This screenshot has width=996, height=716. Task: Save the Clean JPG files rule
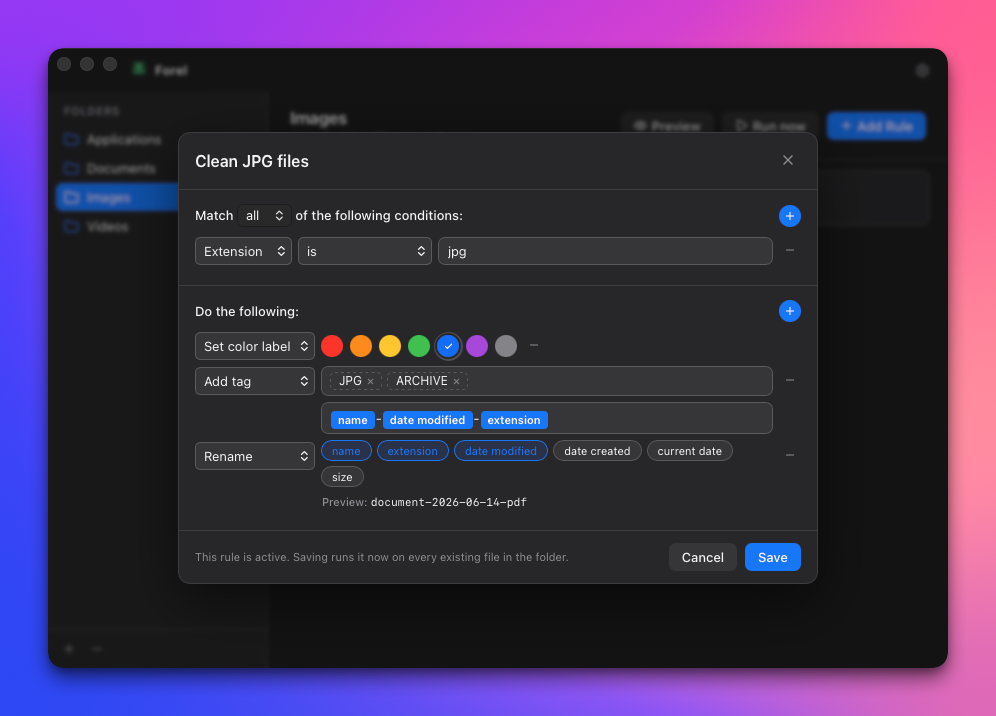[772, 557]
